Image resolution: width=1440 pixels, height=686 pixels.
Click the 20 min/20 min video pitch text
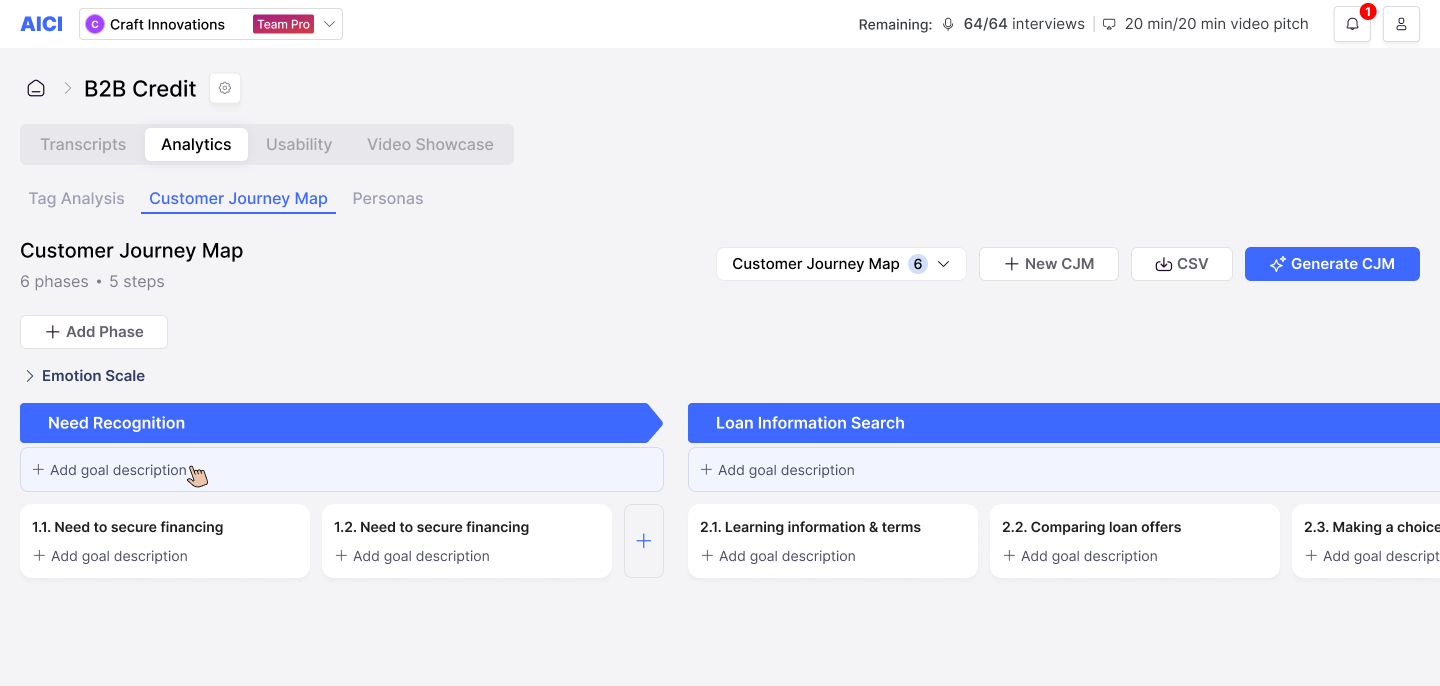[1216, 24]
